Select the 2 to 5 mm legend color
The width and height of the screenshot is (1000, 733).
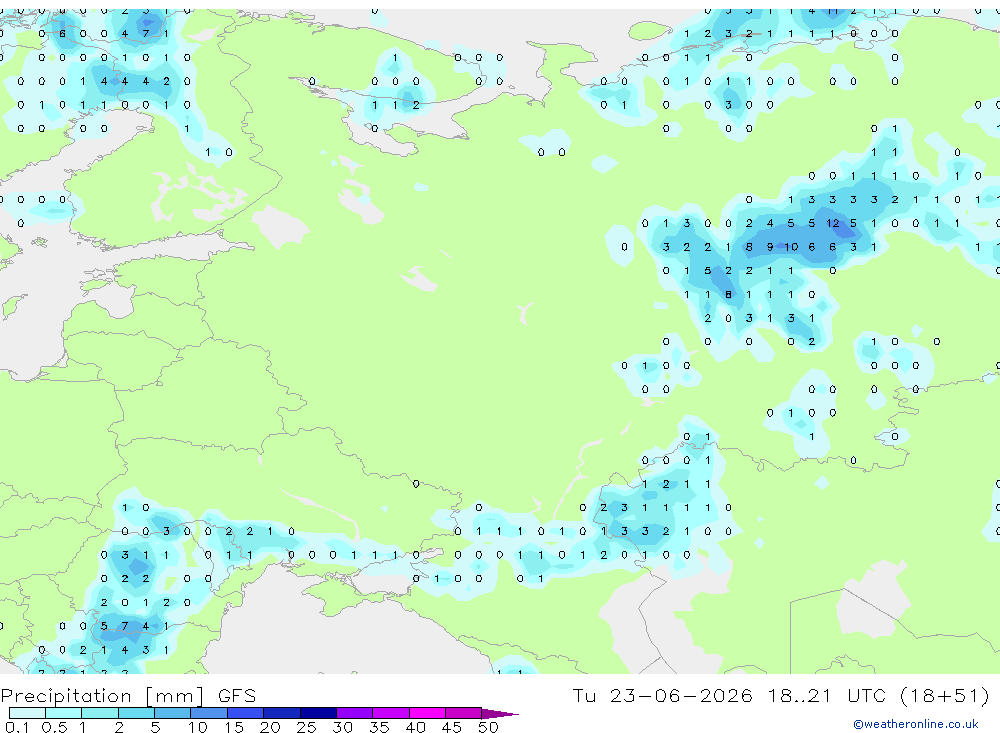136,713
